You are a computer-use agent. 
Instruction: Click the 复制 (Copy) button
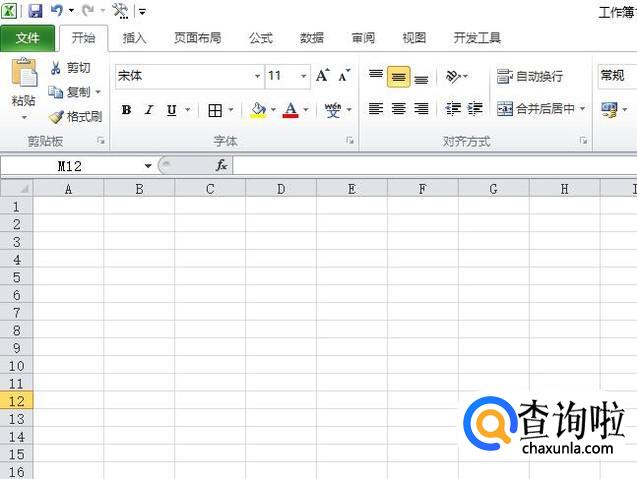pos(69,92)
